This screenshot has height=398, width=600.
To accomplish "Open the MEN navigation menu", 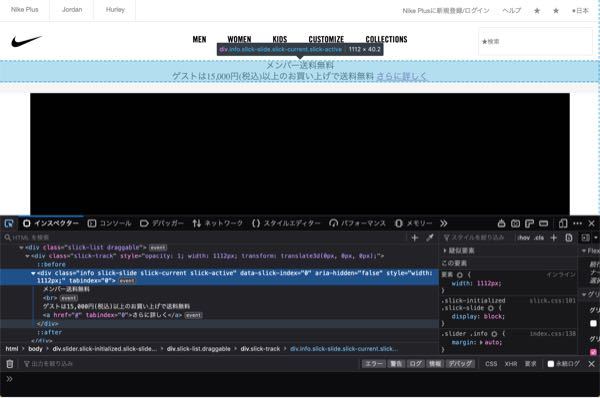I will point(199,39).
